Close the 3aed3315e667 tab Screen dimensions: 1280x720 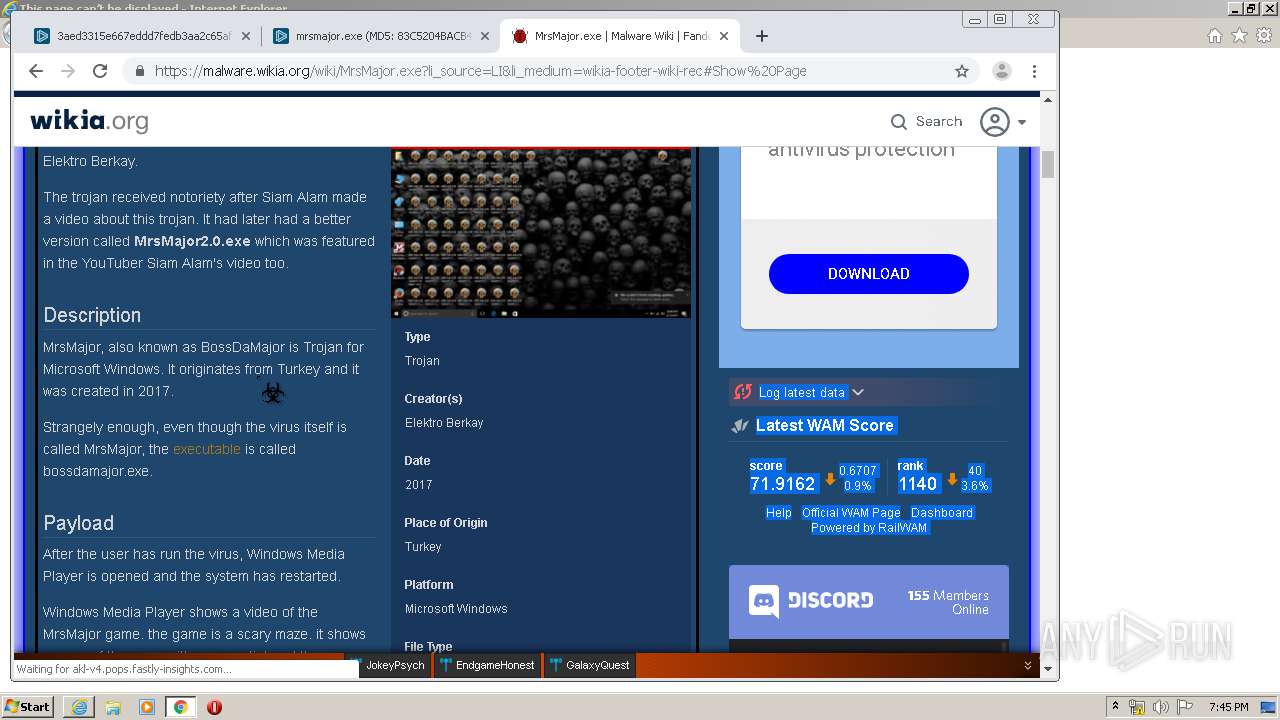[x=247, y=36]
